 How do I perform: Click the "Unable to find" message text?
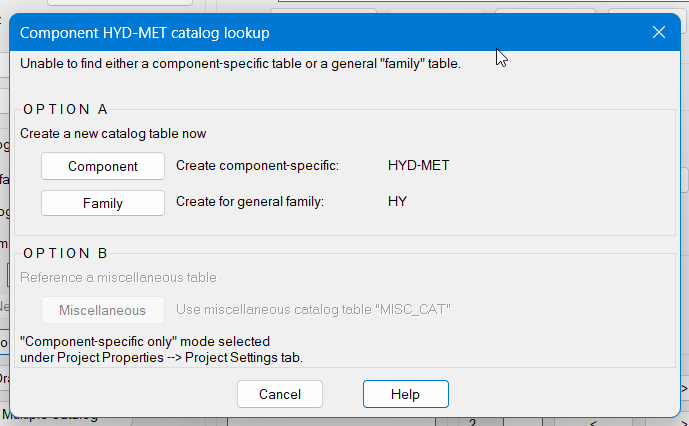tap(240, 64)
